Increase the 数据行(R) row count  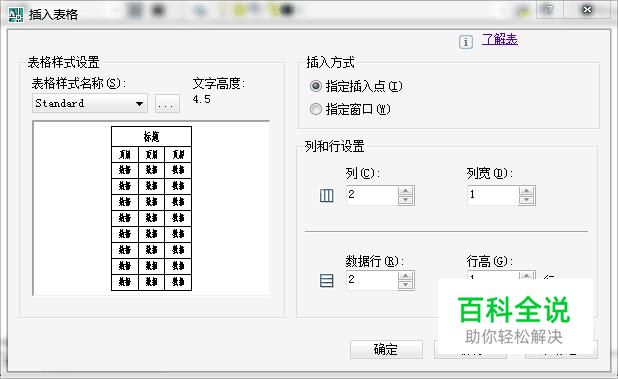(406, 276)
